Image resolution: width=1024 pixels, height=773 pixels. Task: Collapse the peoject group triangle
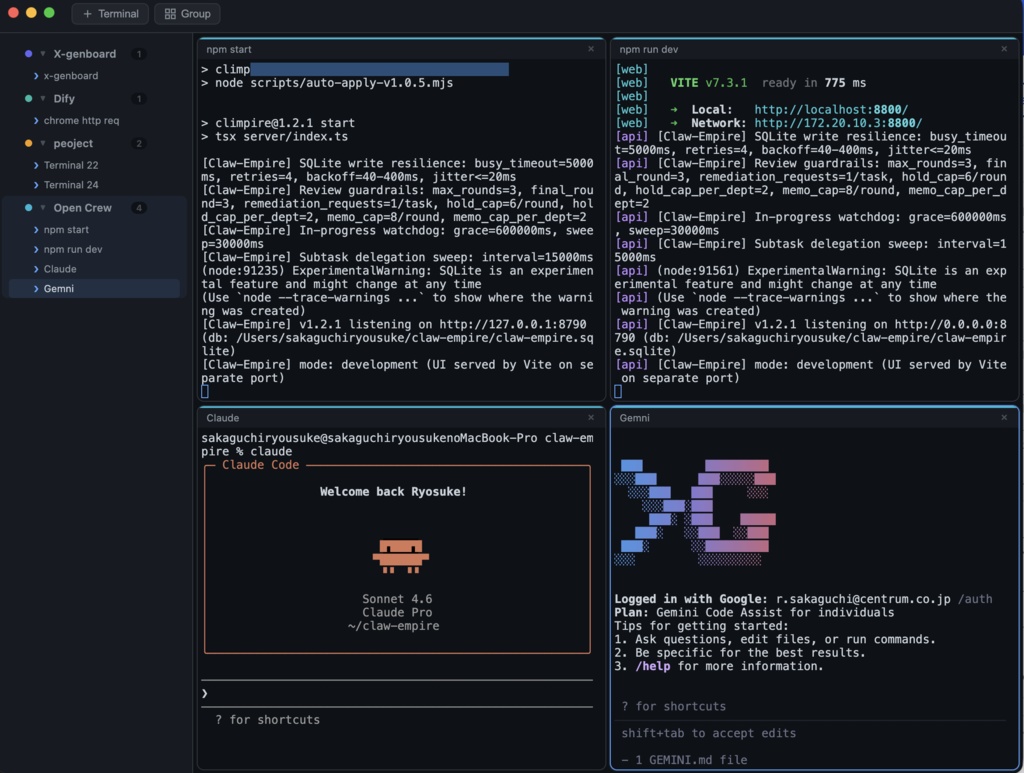tap(42, 143)
